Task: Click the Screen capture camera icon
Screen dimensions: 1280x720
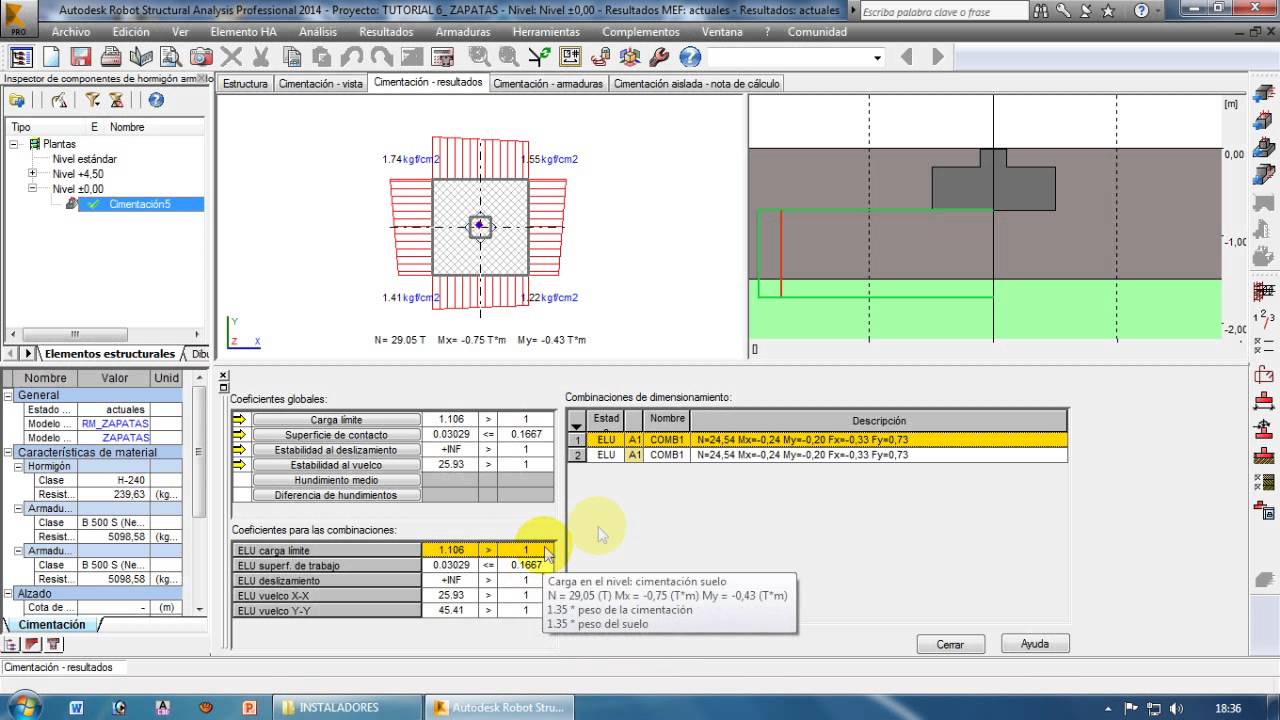Action: [201, 57]
